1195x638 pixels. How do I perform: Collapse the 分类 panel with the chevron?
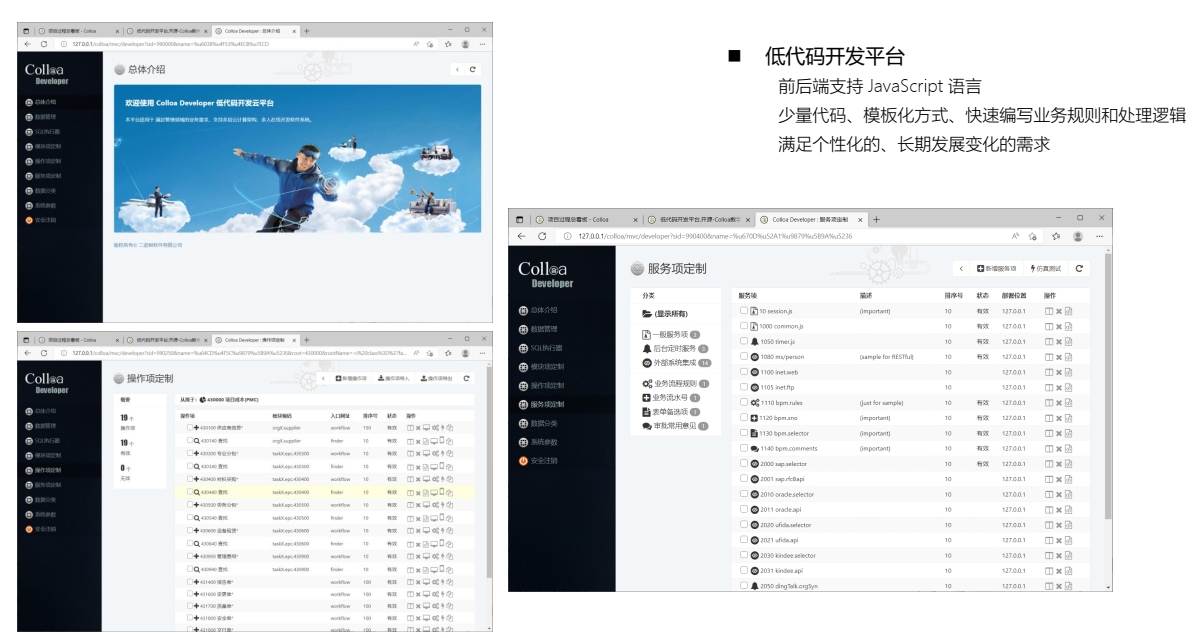[x=961, y=268]
